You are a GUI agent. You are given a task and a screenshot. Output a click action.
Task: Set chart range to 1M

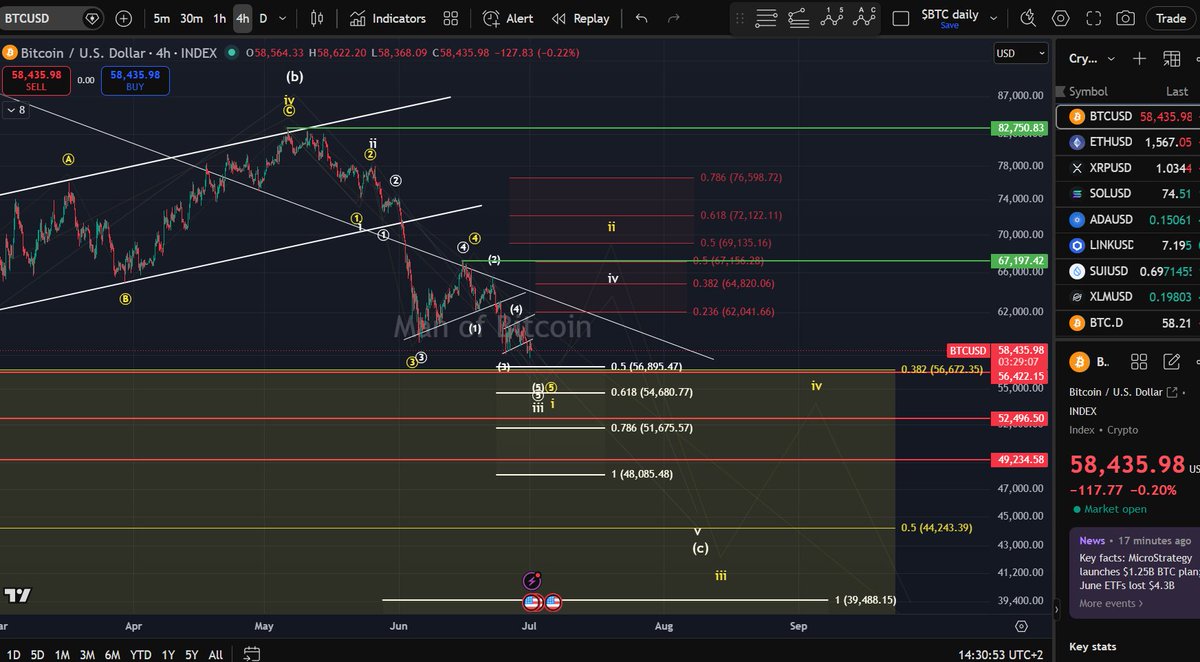coord(62,655)
